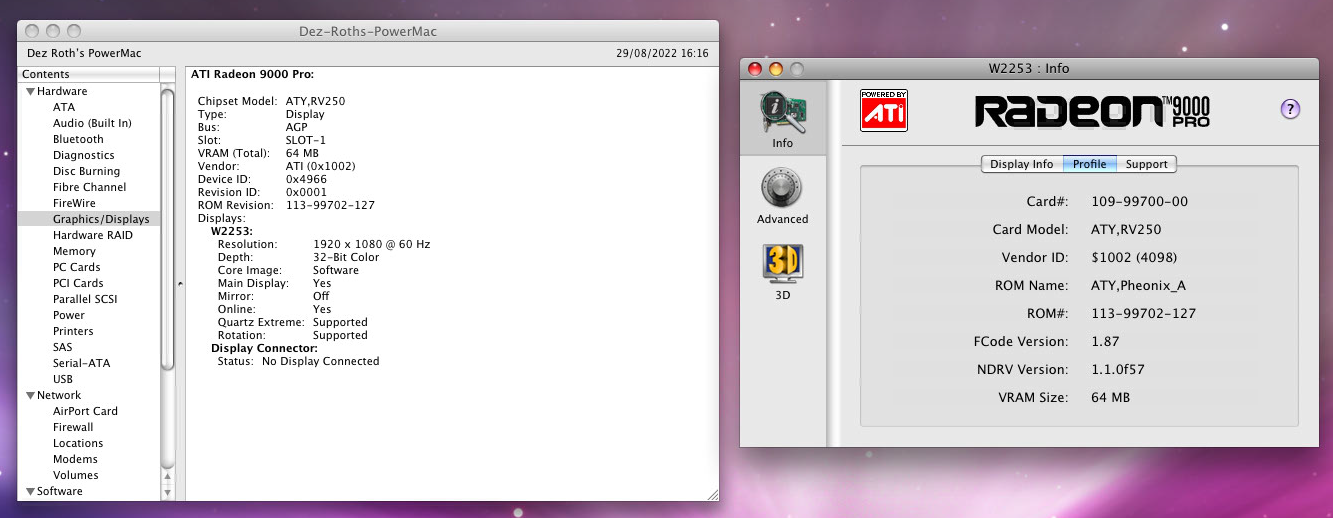Click the Powered by ATI logo
This screenshot has height=518, width=1333.
(884, 110)
